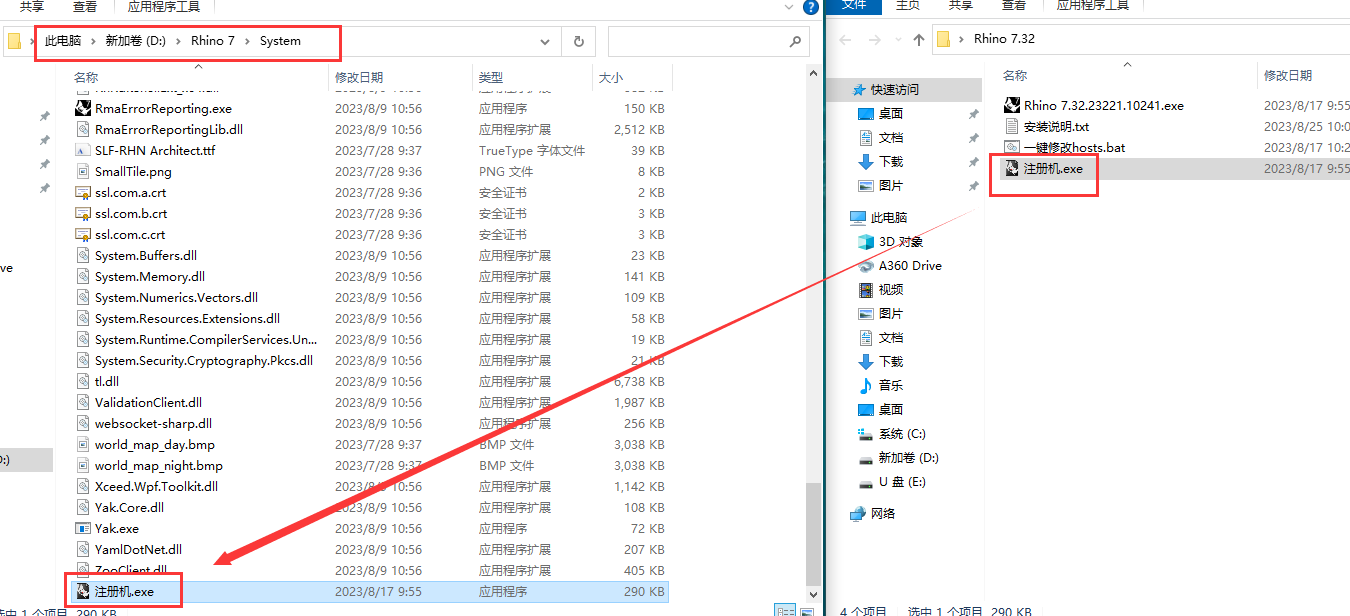Select Xceed.Wpf.Toolkit.dll file name

[x=156, y=486]
